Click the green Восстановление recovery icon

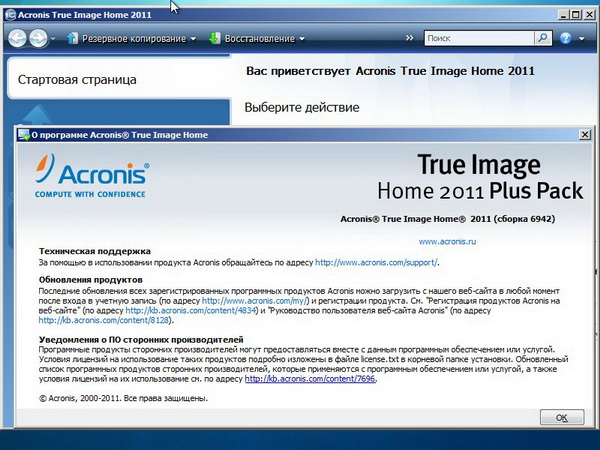[215, 38]
